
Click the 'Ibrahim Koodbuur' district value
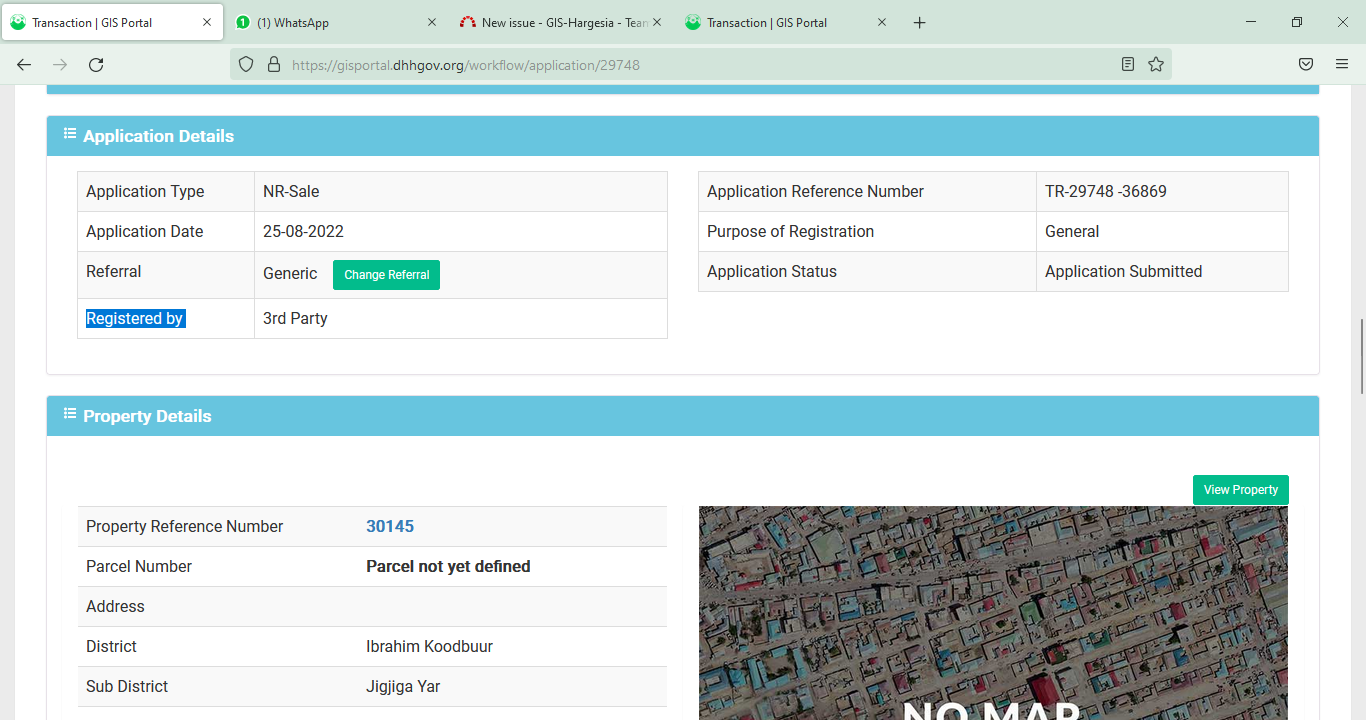coord(429,646)
